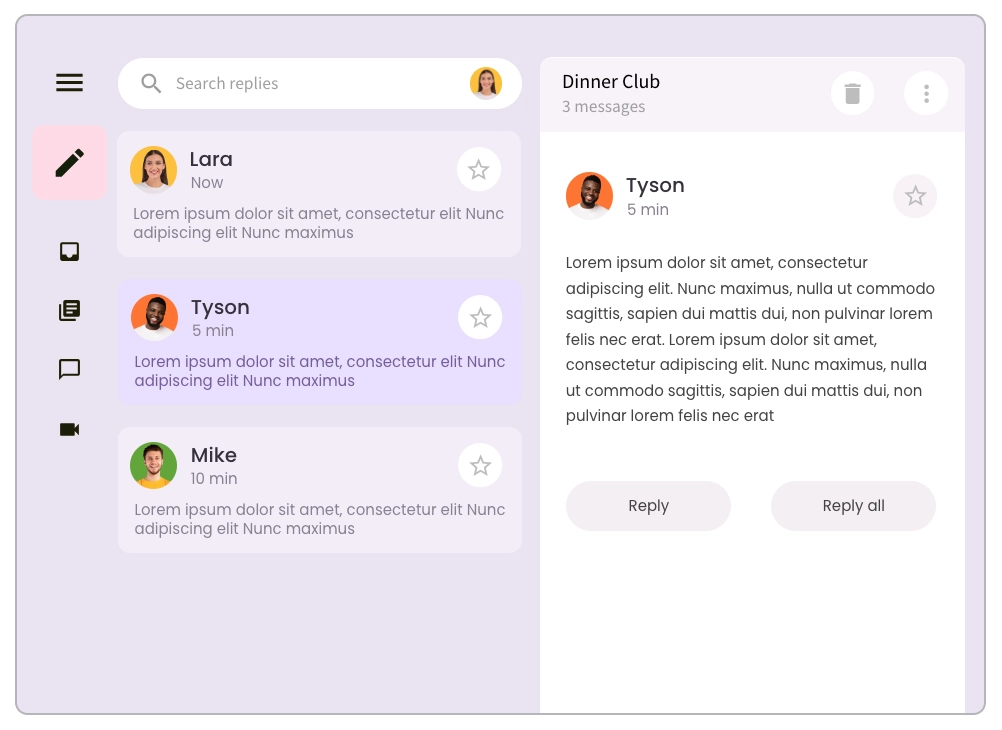Open the profile avatar beside the search bar
This screenshot has height=730, width=1002.
(487, 83)
